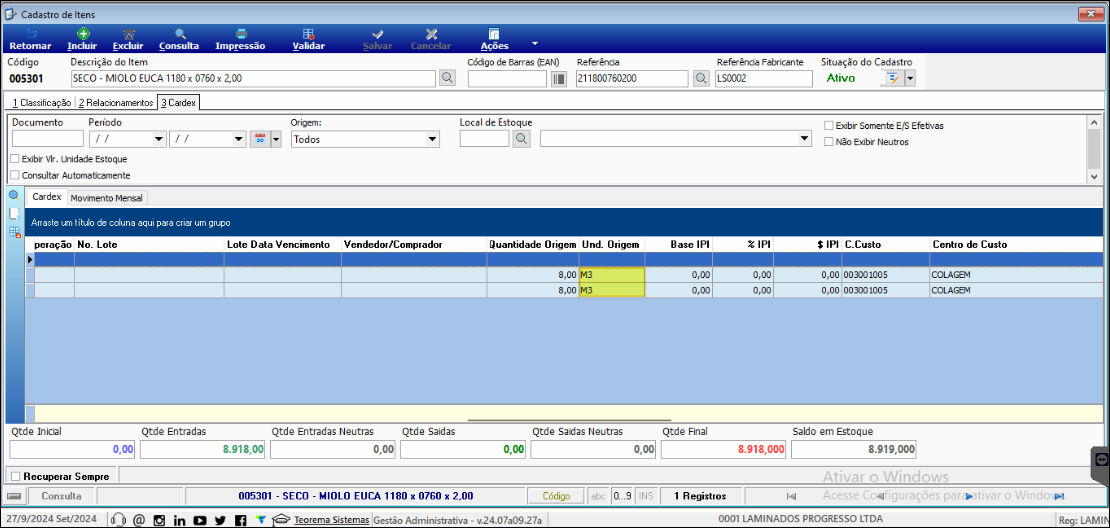Click the Local de Estoque search icon
Image resolution: width=1110 pixels, height=528 pixels.
(x=521, y=139)
